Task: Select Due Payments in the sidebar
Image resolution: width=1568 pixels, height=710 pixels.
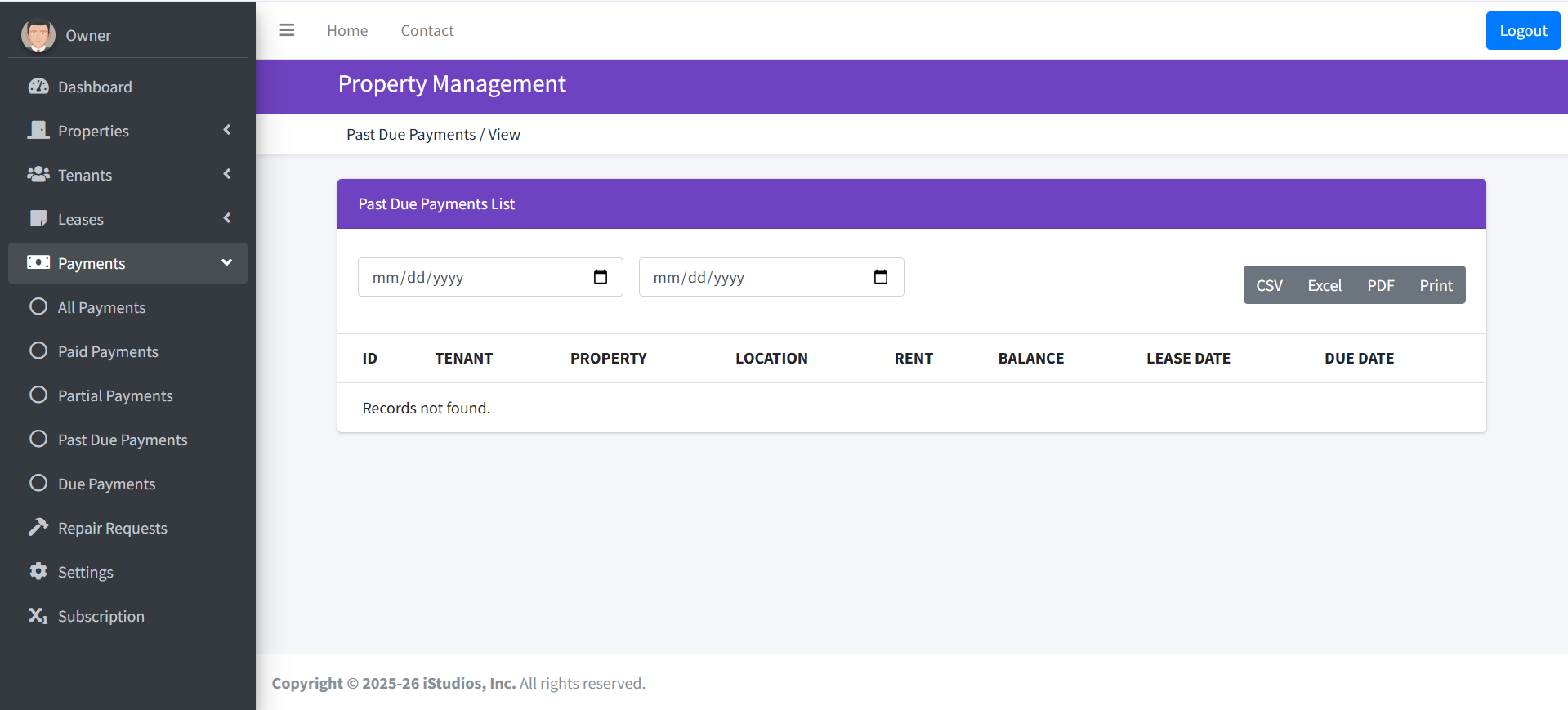Action: point(106,484)
